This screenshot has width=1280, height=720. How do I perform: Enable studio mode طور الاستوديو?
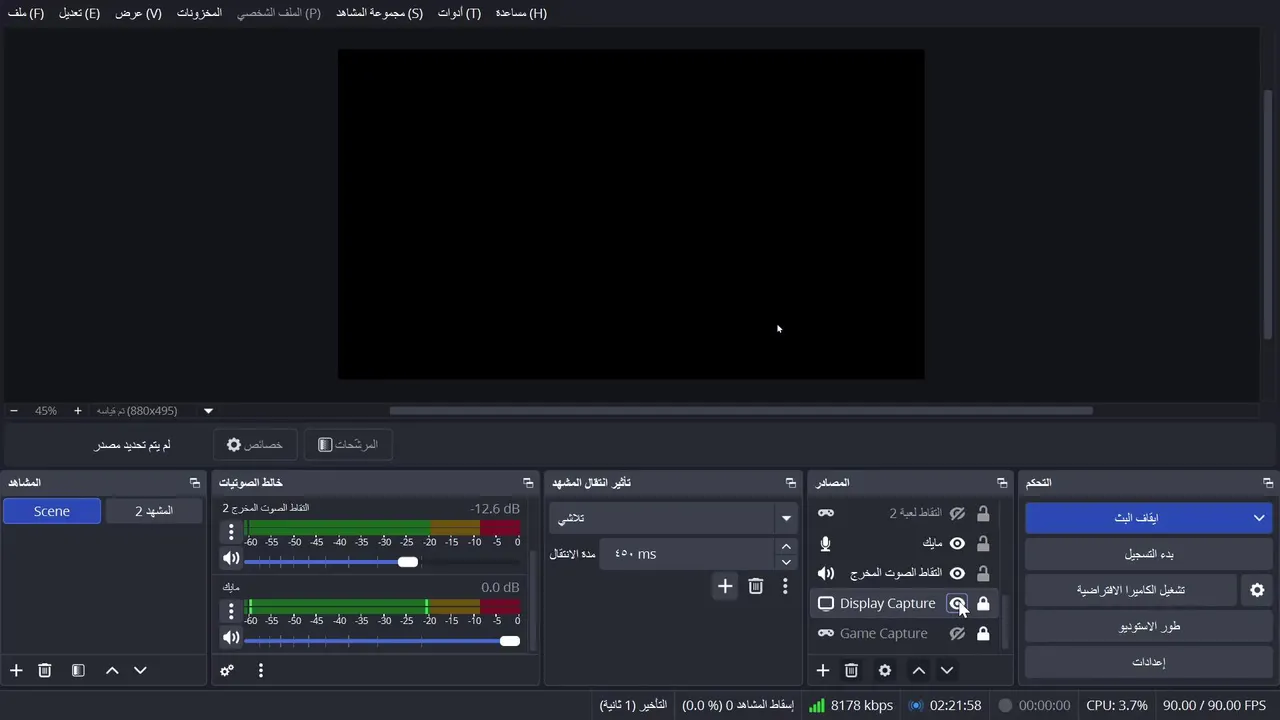[1149, 626]
